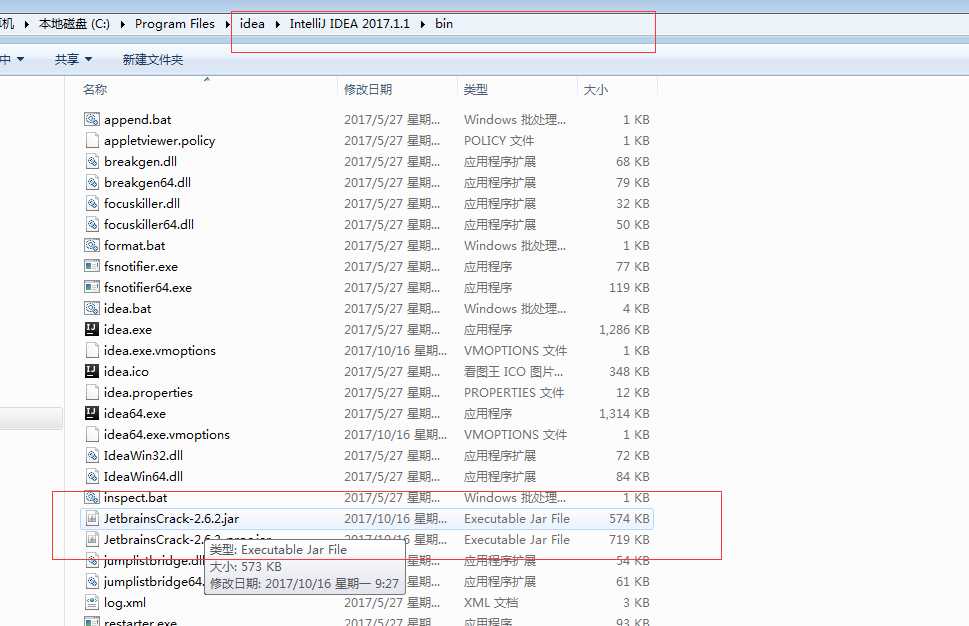Click the JetbrainsCrack-2.6.2.jar file icon
The width and height of the screenshot is (969, 626).
(x=91, y=518)
